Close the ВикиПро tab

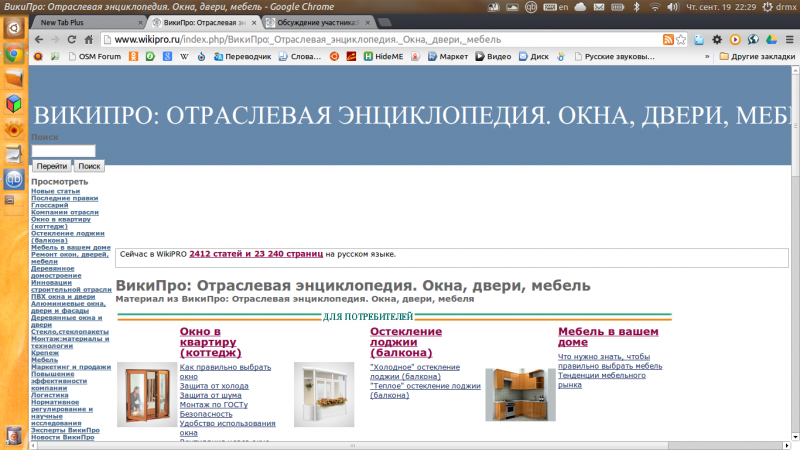[x=254, y=23]
